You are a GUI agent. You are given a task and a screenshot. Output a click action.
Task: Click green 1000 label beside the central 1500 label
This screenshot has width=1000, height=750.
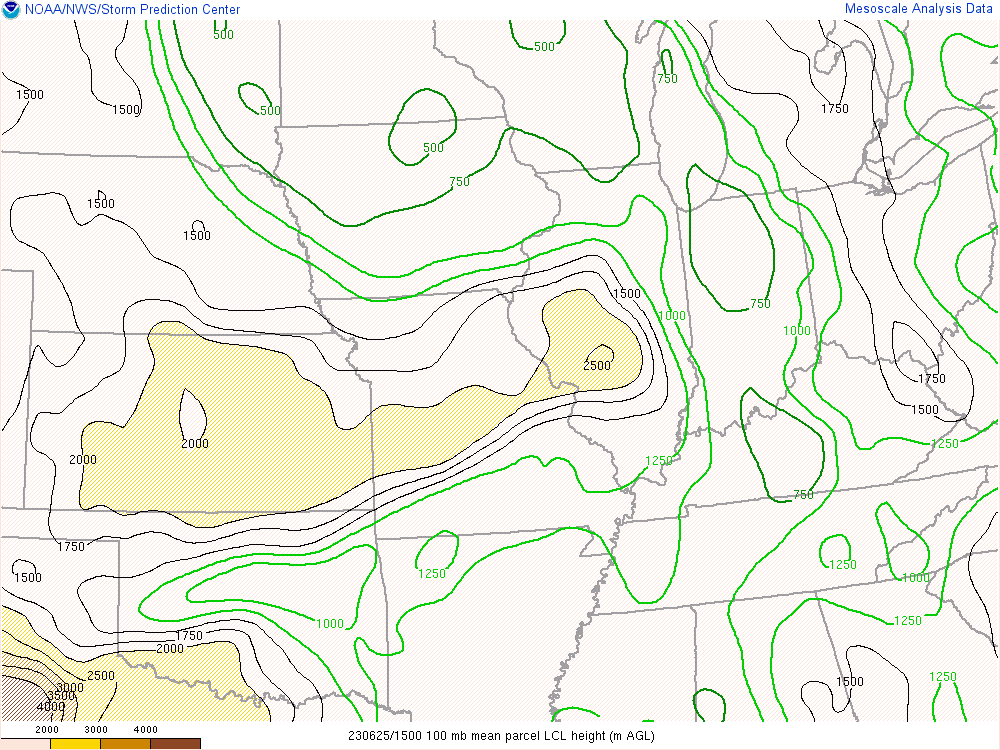672,316
